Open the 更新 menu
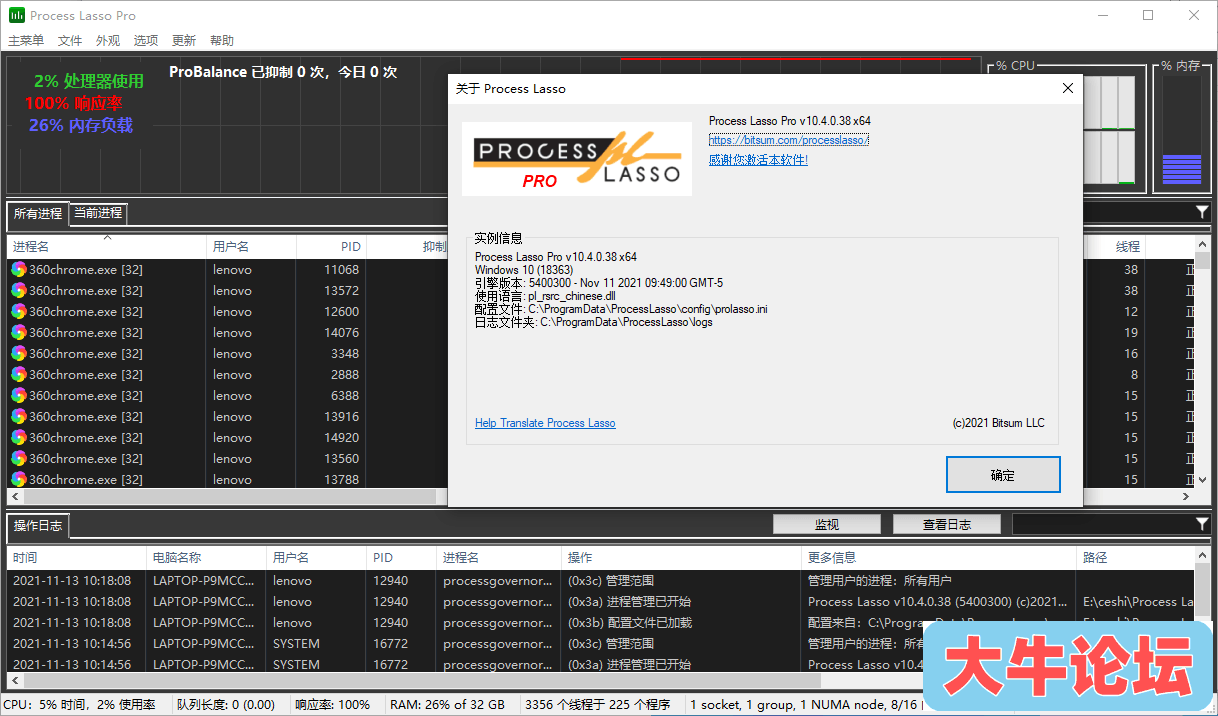The width and height of the screenshot is (1218, 716). [x=184, y=41]
